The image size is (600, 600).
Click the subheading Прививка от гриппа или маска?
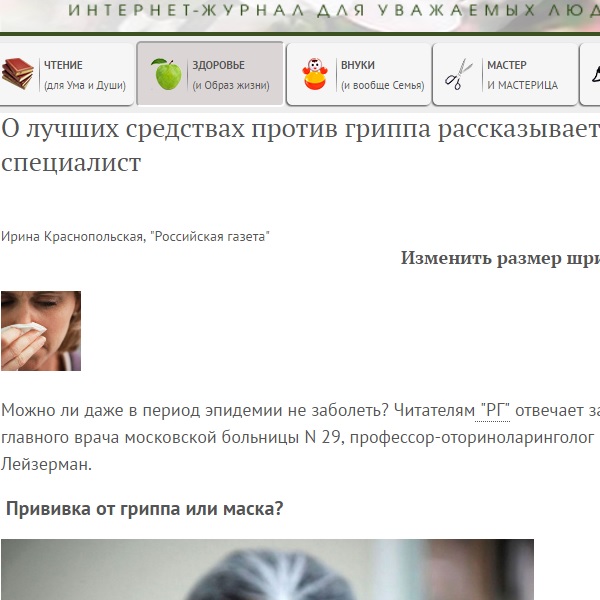145,509
